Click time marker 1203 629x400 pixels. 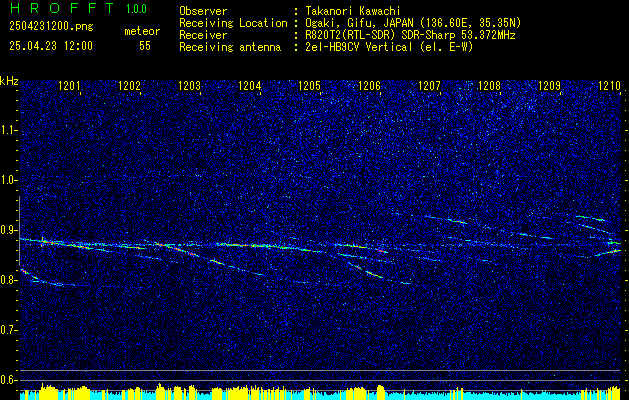tap(189, 86)
